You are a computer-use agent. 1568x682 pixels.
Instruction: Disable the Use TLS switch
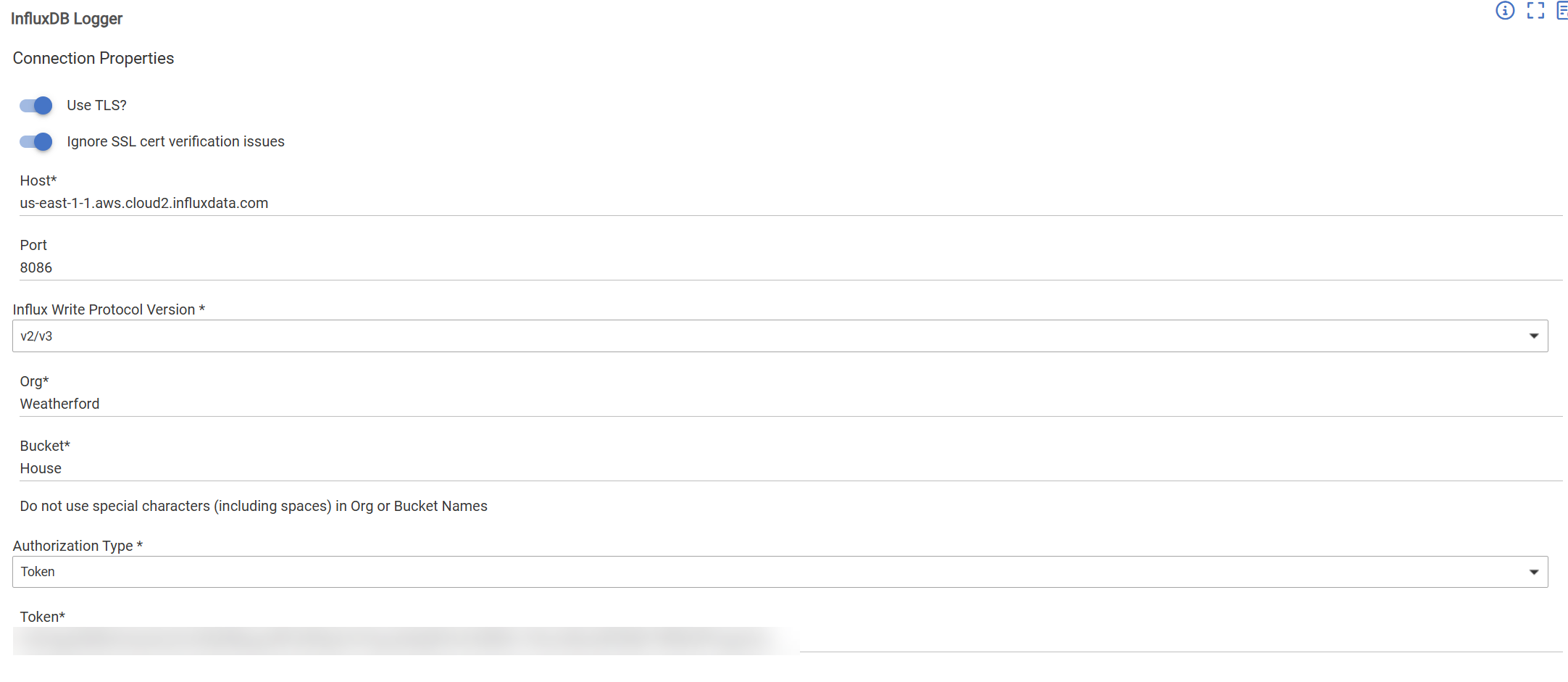36,106
